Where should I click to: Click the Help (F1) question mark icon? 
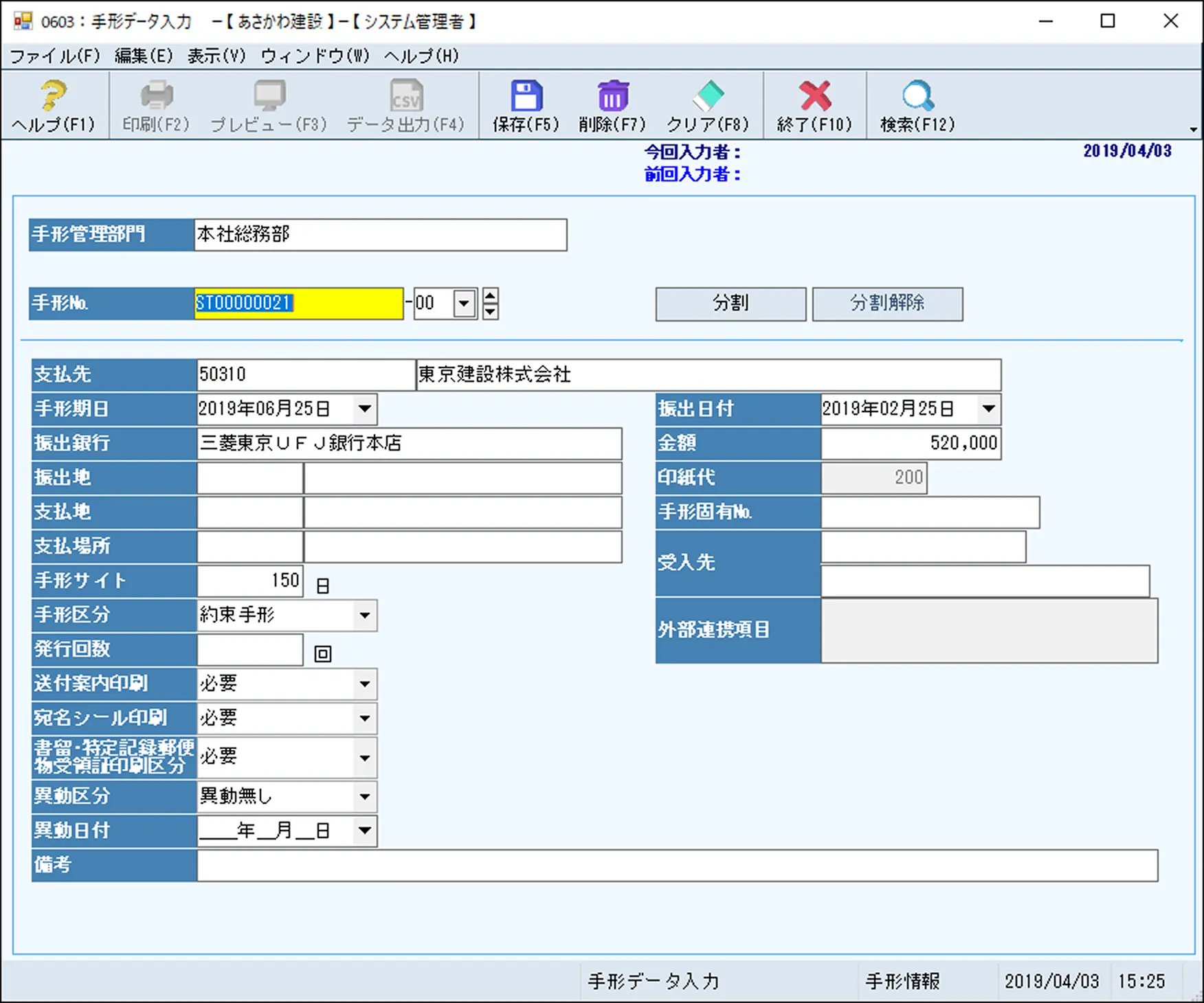pyautogui.click(x=53, y=96)
